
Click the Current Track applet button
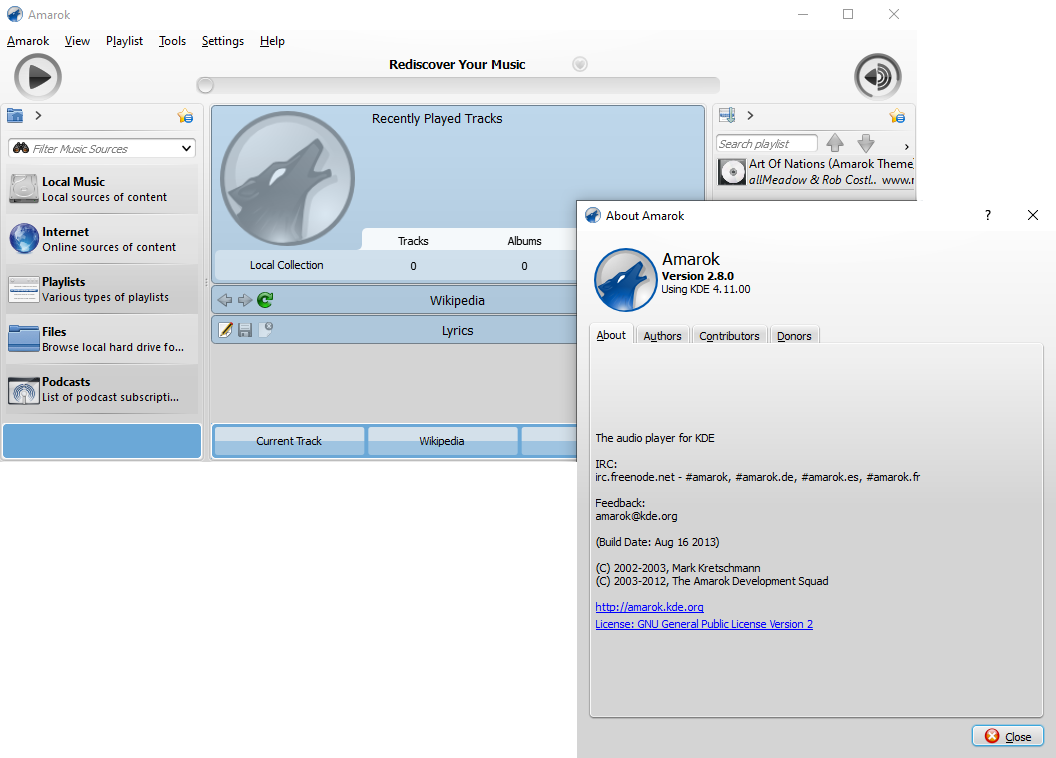point(289,441)
